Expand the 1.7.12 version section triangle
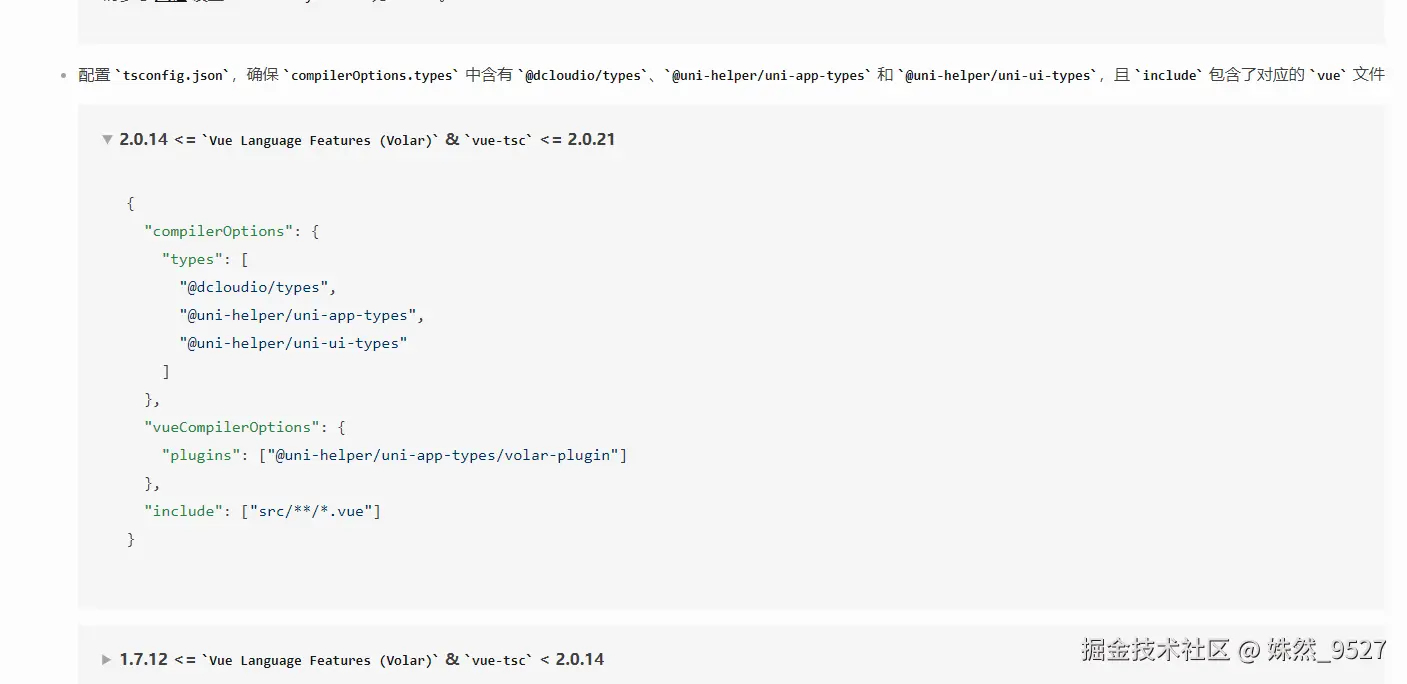 click(x=107, y=660)
